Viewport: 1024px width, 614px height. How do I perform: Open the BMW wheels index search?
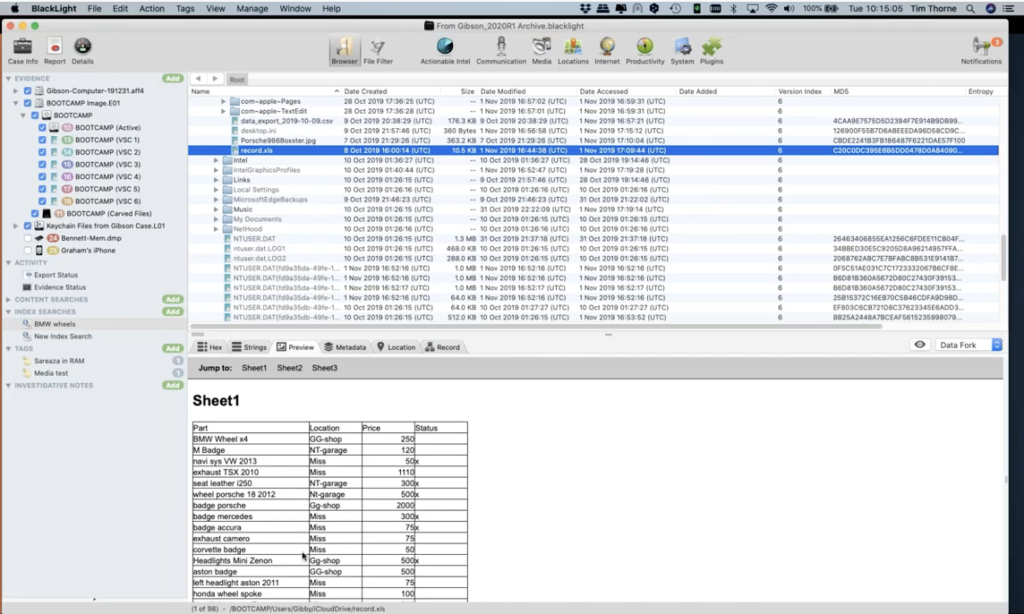[x=55, y=324]
